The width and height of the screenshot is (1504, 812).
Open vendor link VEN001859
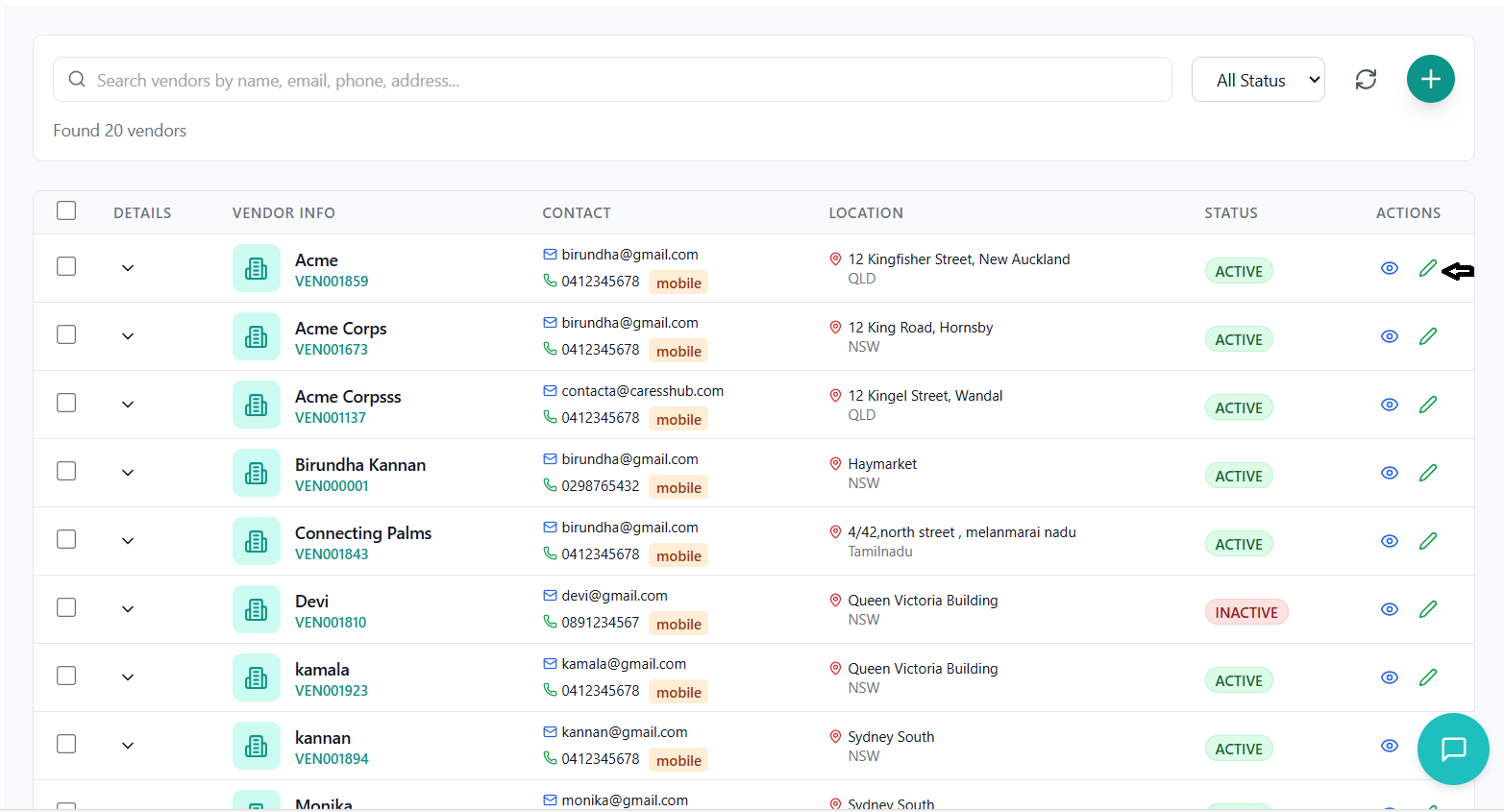tap(331, 281)
